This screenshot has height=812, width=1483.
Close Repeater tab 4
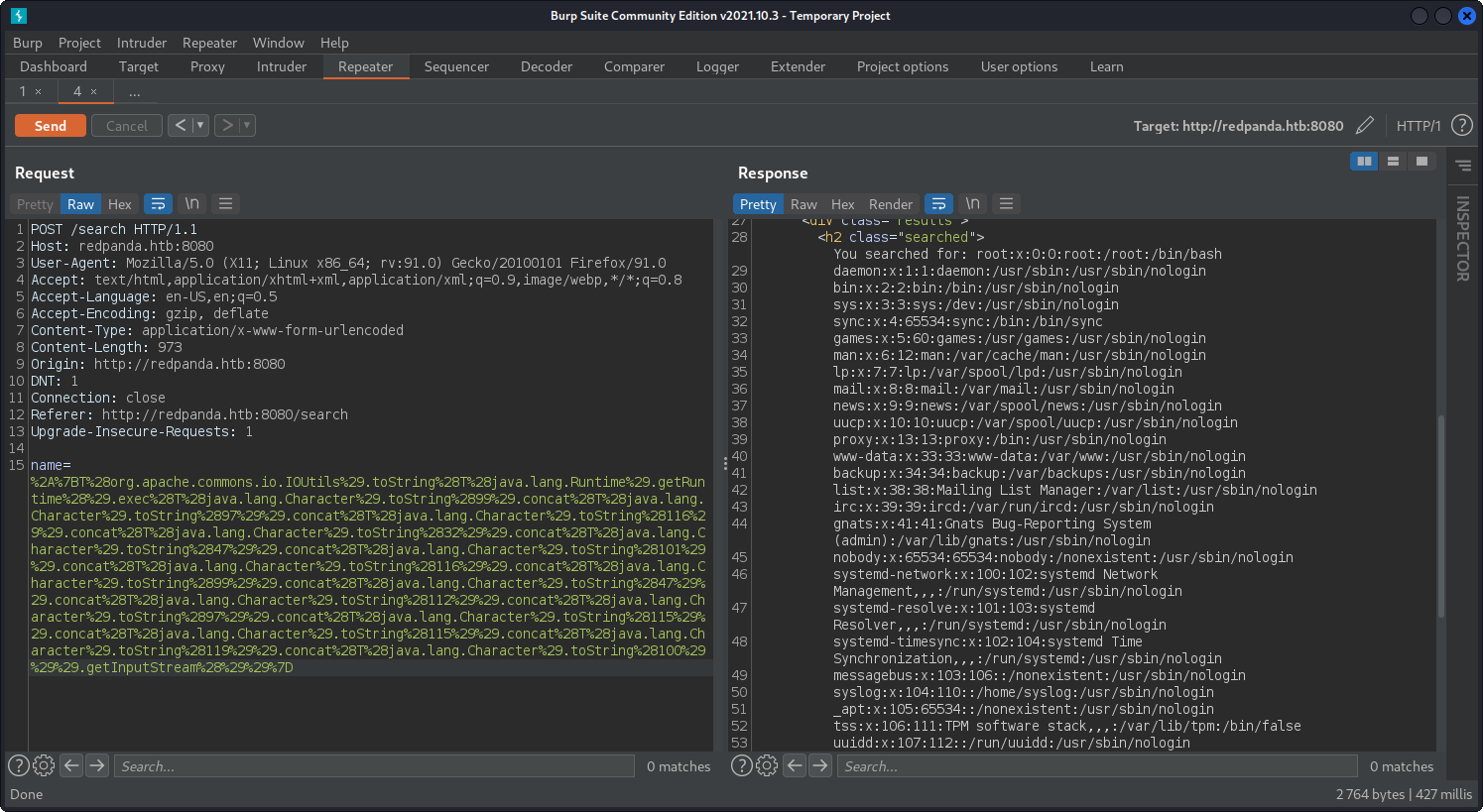(94, 91)
